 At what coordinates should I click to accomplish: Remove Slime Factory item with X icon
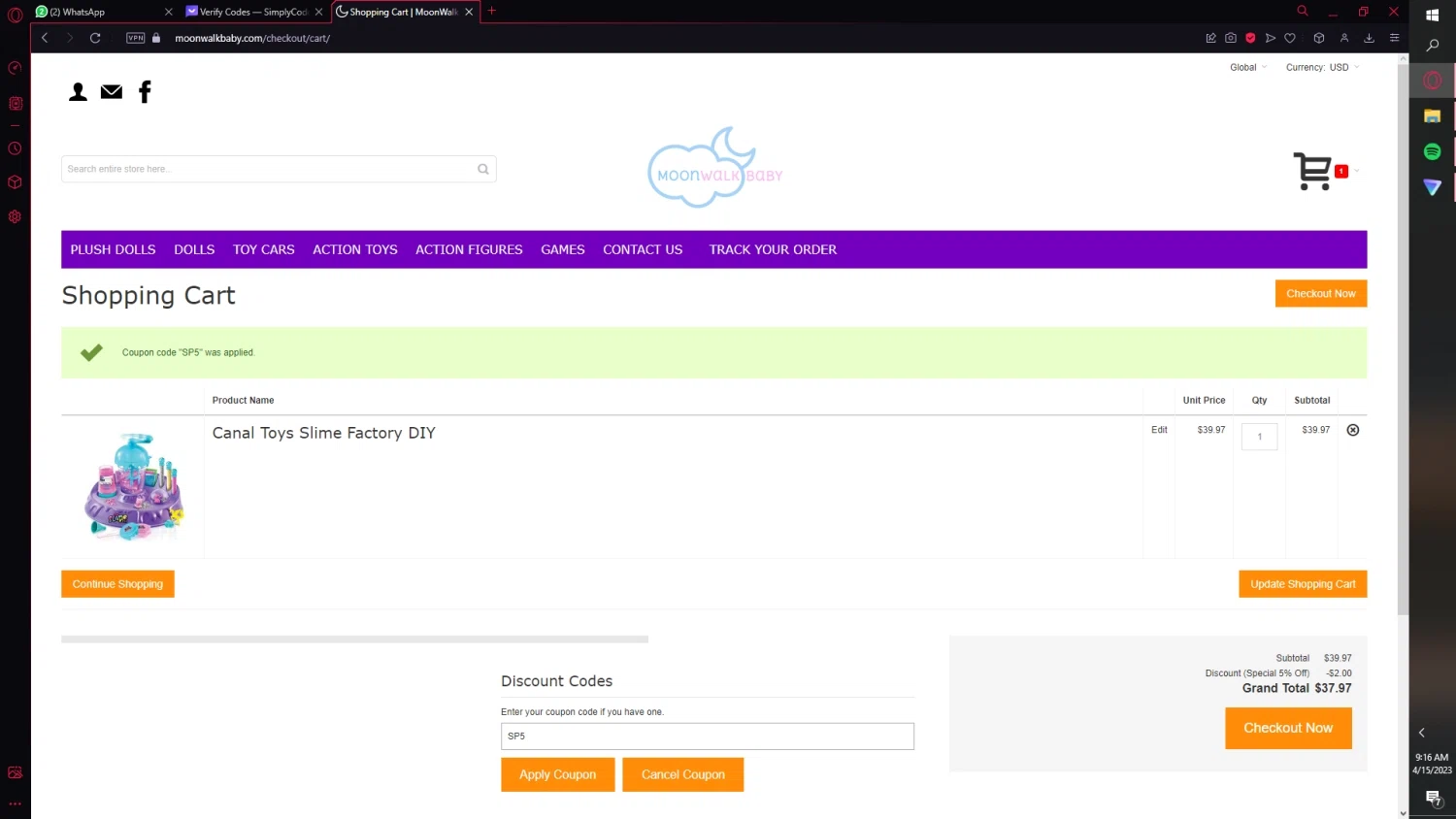coord(1353,430)
